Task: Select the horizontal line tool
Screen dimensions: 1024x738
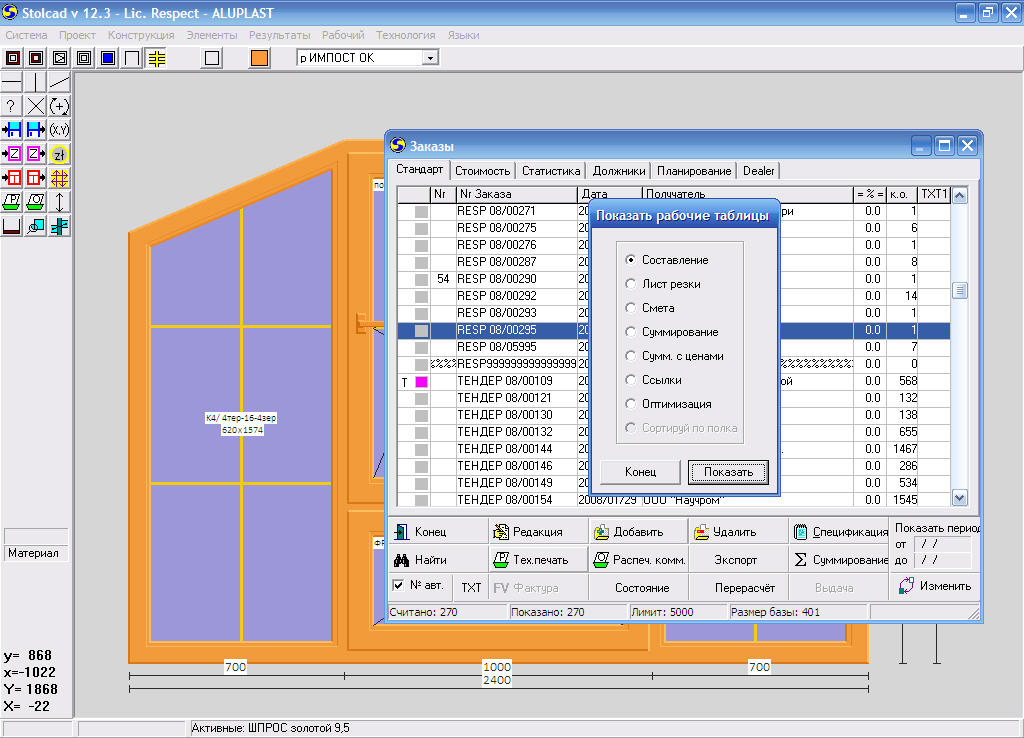Action: [x=12, y=82]
